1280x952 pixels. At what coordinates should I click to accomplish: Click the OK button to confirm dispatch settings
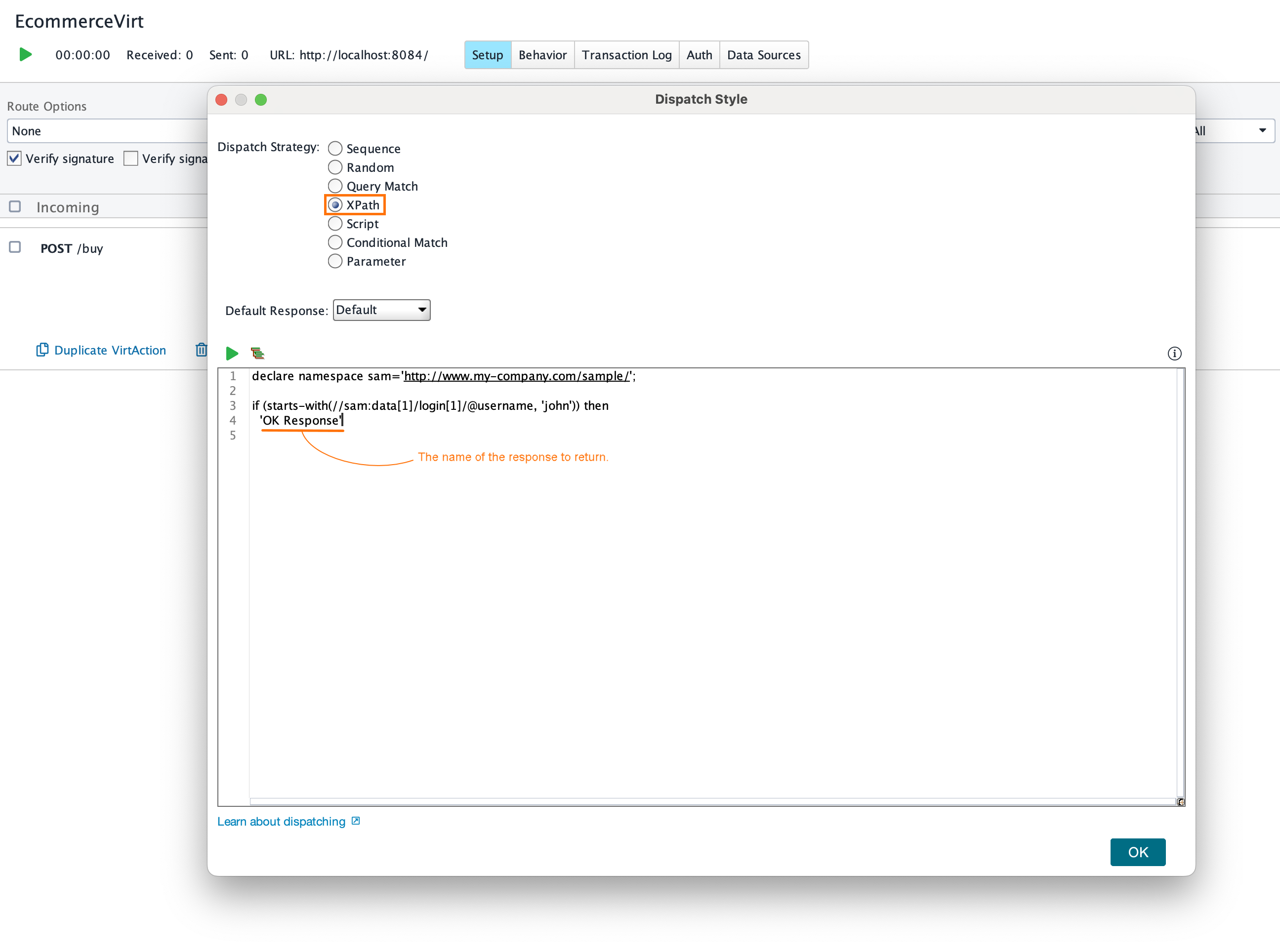pos(1138,852)
